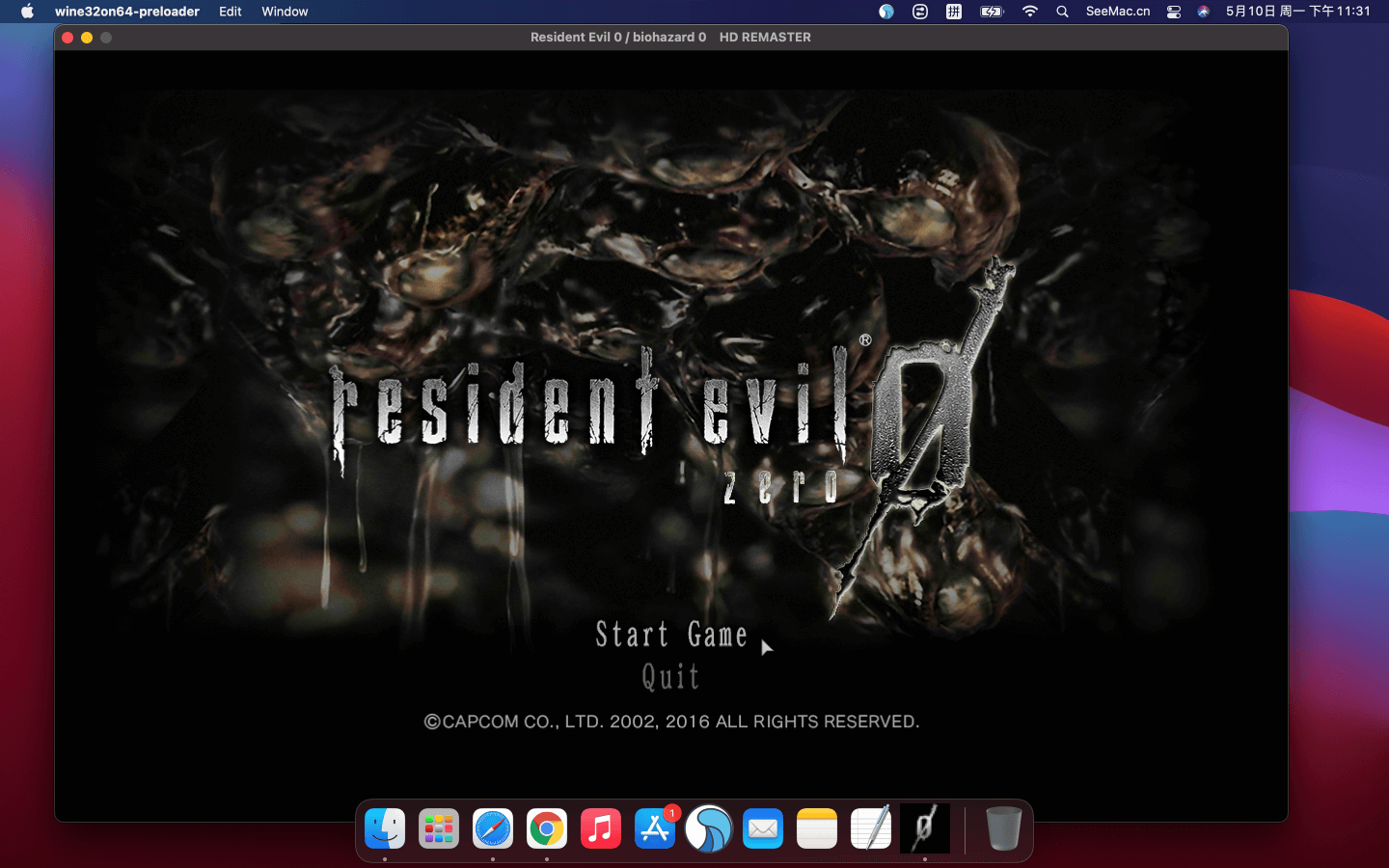Open the Trash in the dock
The width and height of the screenshot is (1389, 868).
tap(1003, 828)
